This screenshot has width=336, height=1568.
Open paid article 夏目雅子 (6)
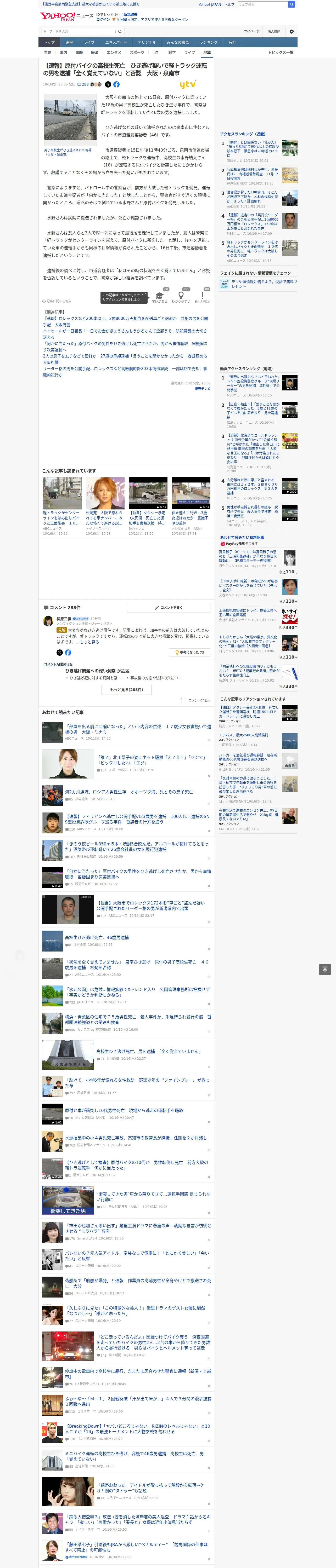click(x=248, y=556)
